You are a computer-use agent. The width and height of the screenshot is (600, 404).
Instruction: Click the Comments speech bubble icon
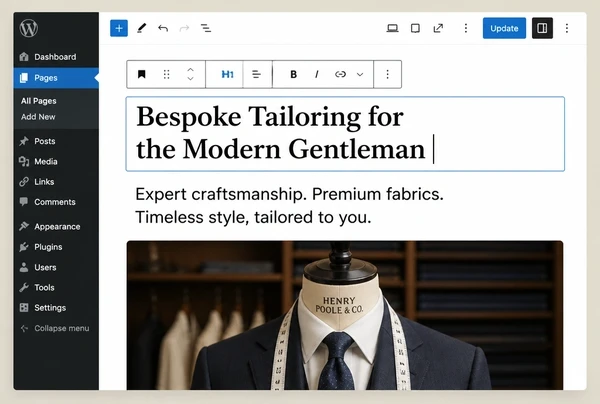click(x=24, y=202)
